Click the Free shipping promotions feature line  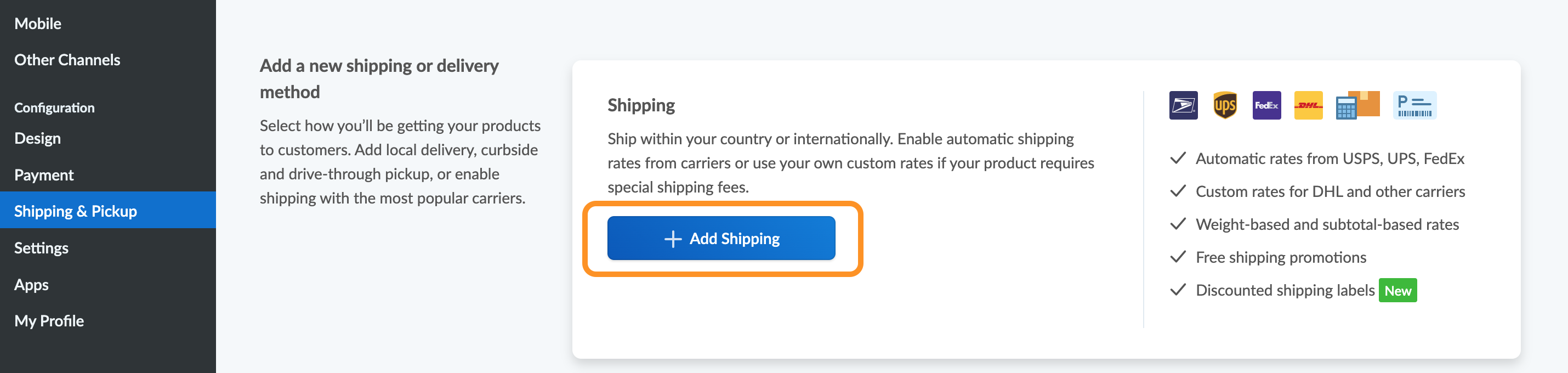point(1280,257)
